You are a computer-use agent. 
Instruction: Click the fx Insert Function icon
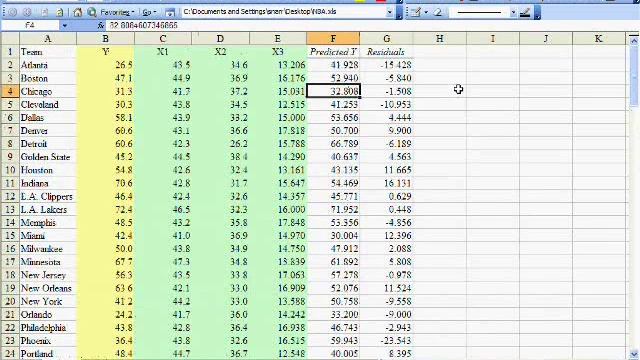[x=101, y=25]
